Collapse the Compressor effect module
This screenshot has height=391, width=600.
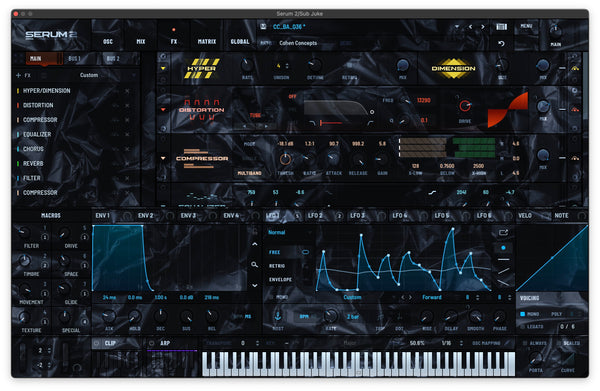(163, 158)
